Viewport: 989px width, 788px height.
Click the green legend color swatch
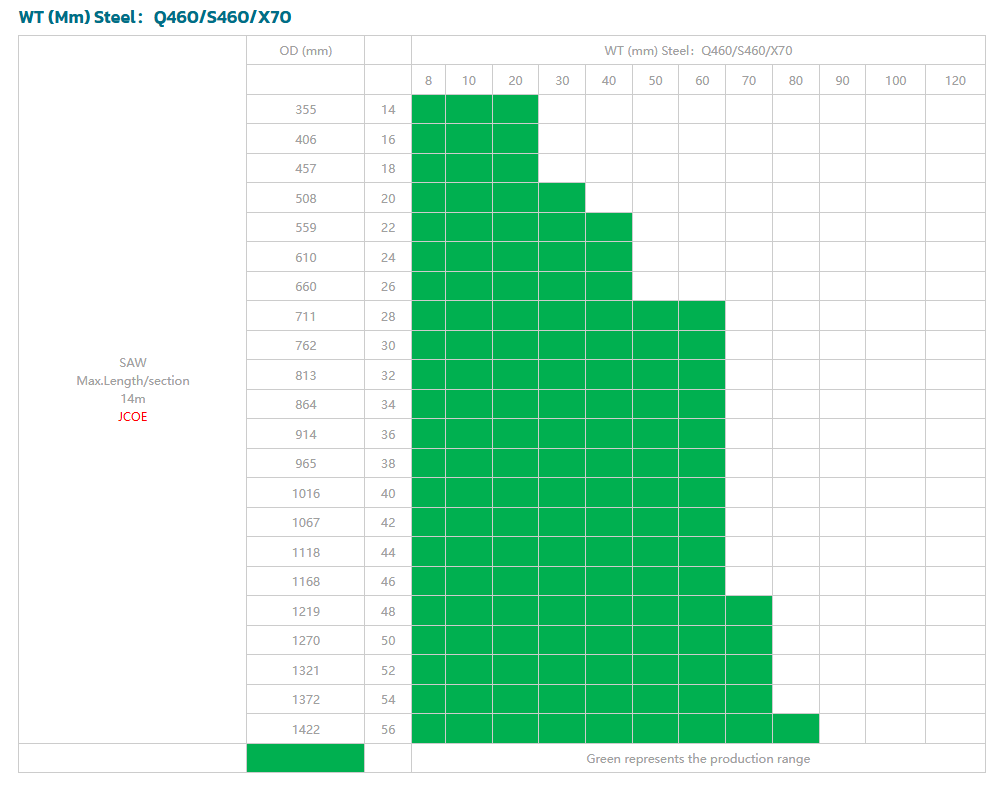point(305,758)
